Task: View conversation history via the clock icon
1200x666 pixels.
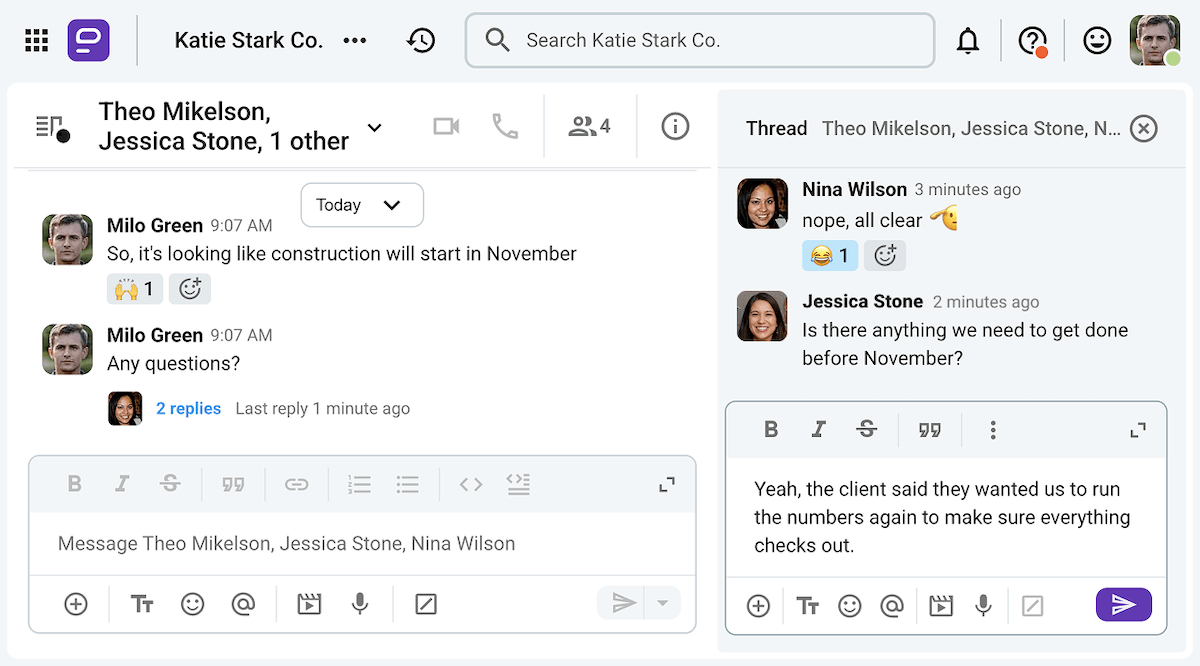Action: [x=421, y=40]
